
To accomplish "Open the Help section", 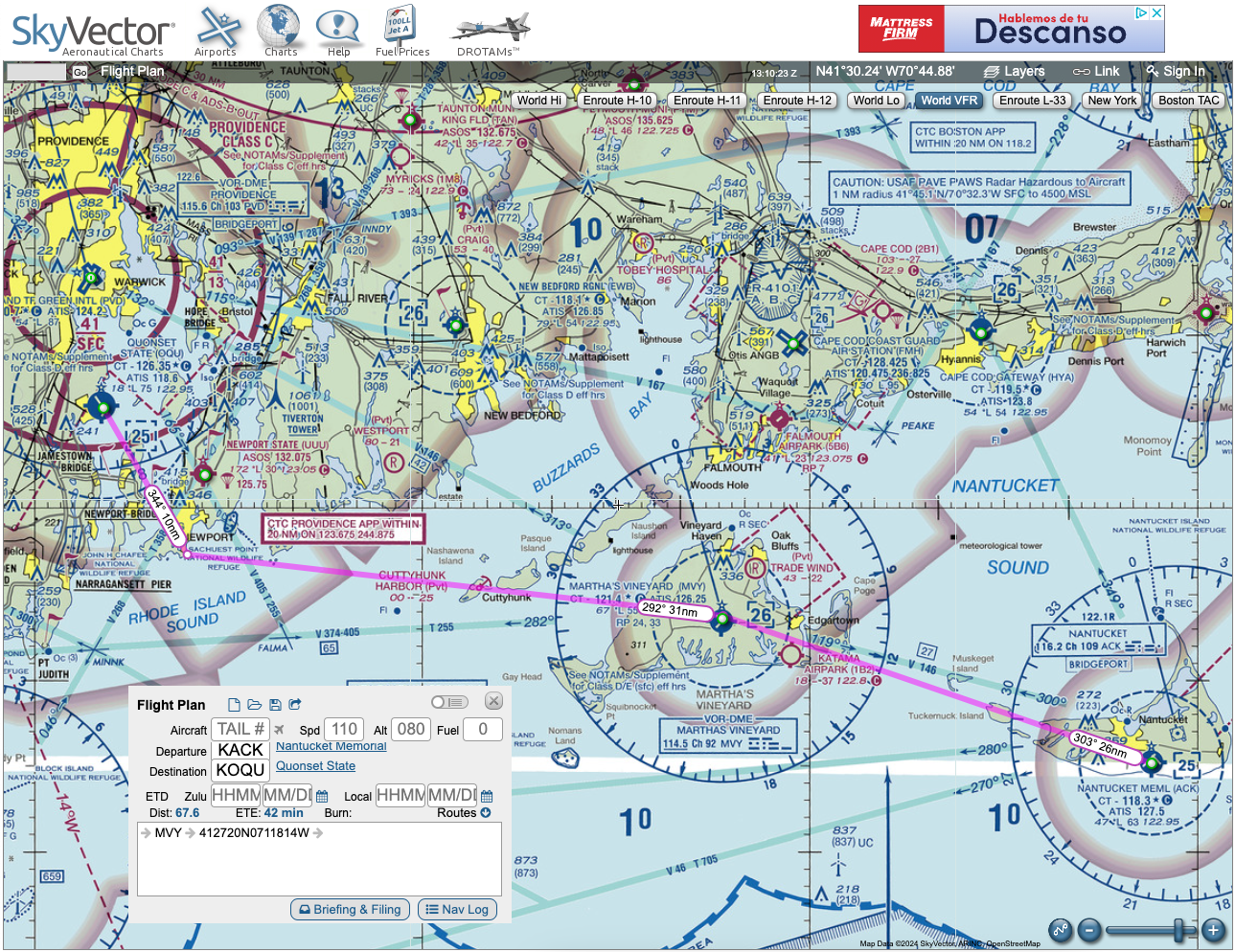I will click(x=338, y=32).
